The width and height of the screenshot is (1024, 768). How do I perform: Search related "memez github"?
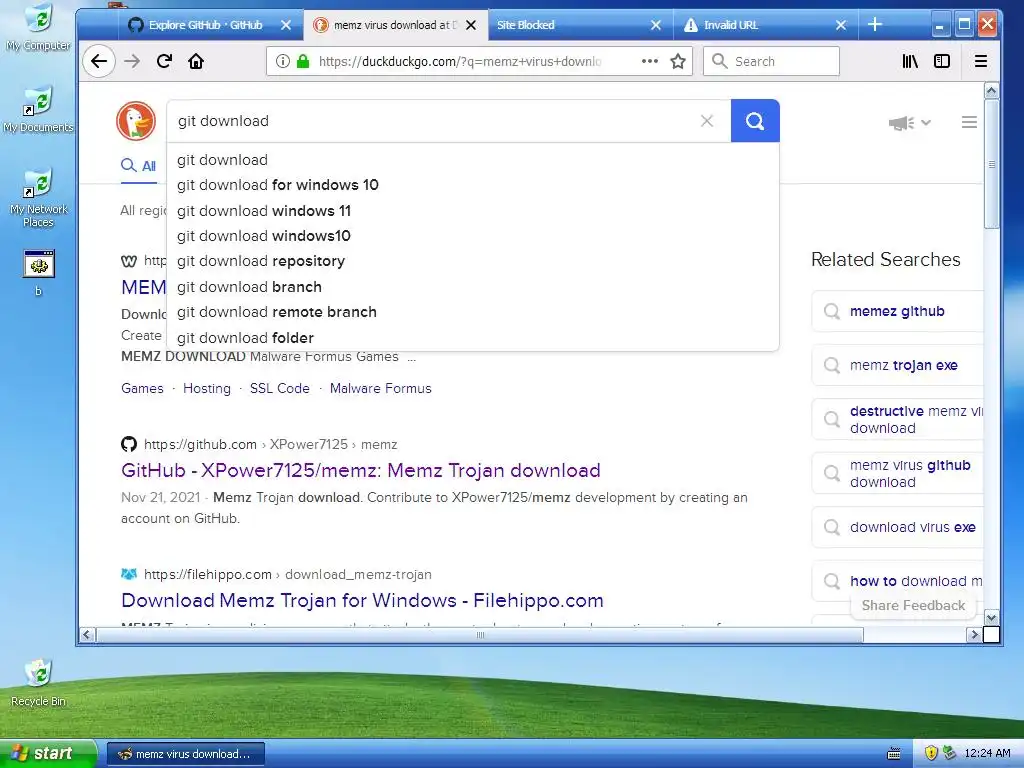[x=897, y=312]
